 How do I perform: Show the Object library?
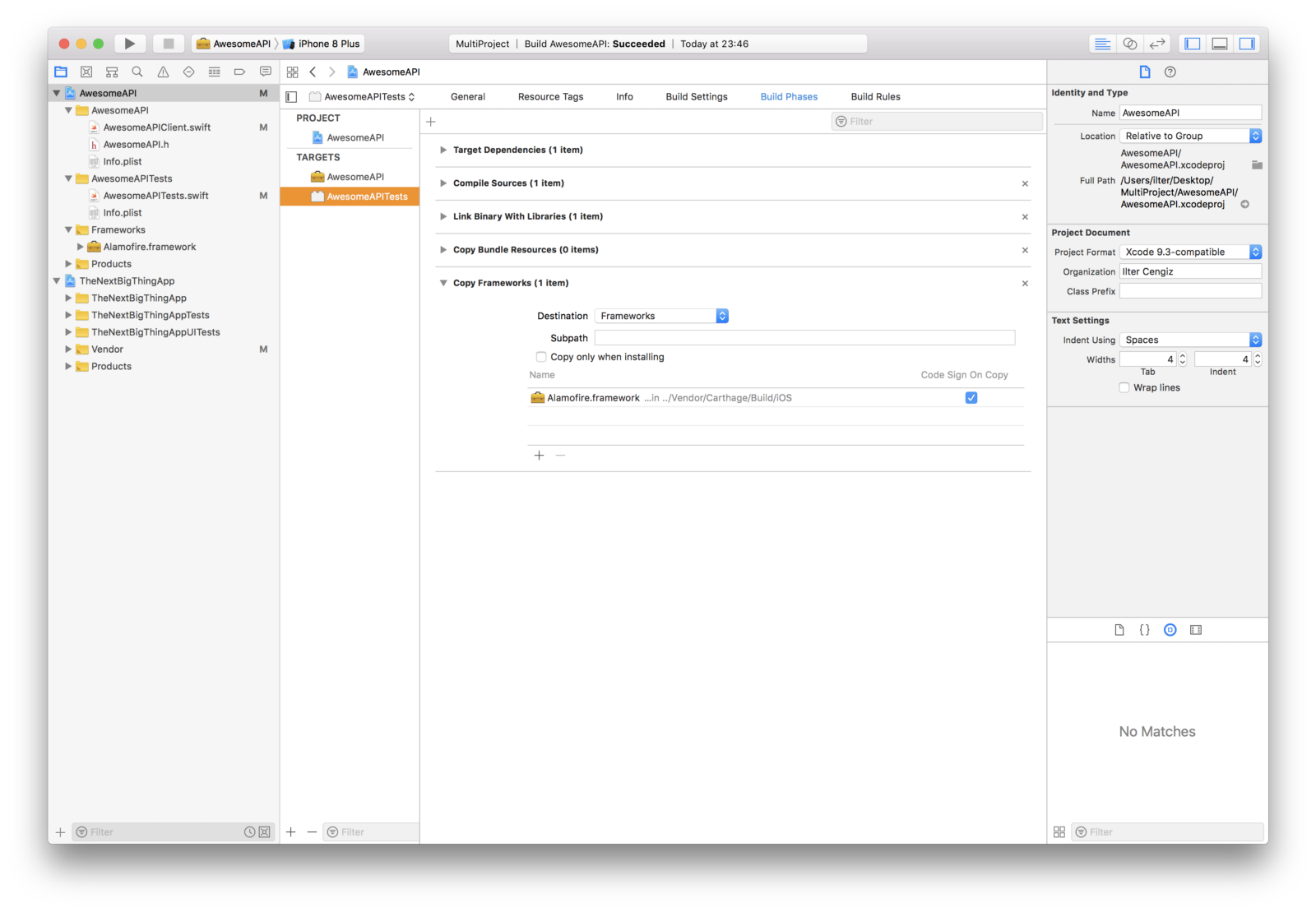coord(1170,630)
